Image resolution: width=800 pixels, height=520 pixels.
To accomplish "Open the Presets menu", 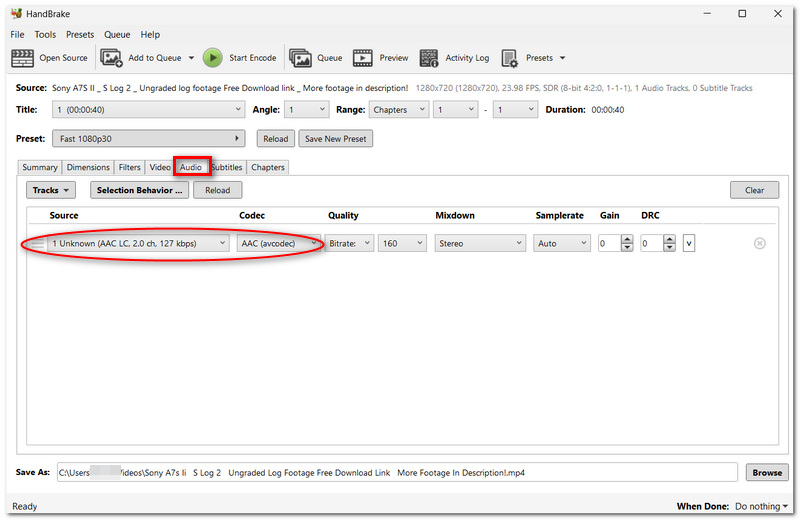I will (x=80, y=35).
